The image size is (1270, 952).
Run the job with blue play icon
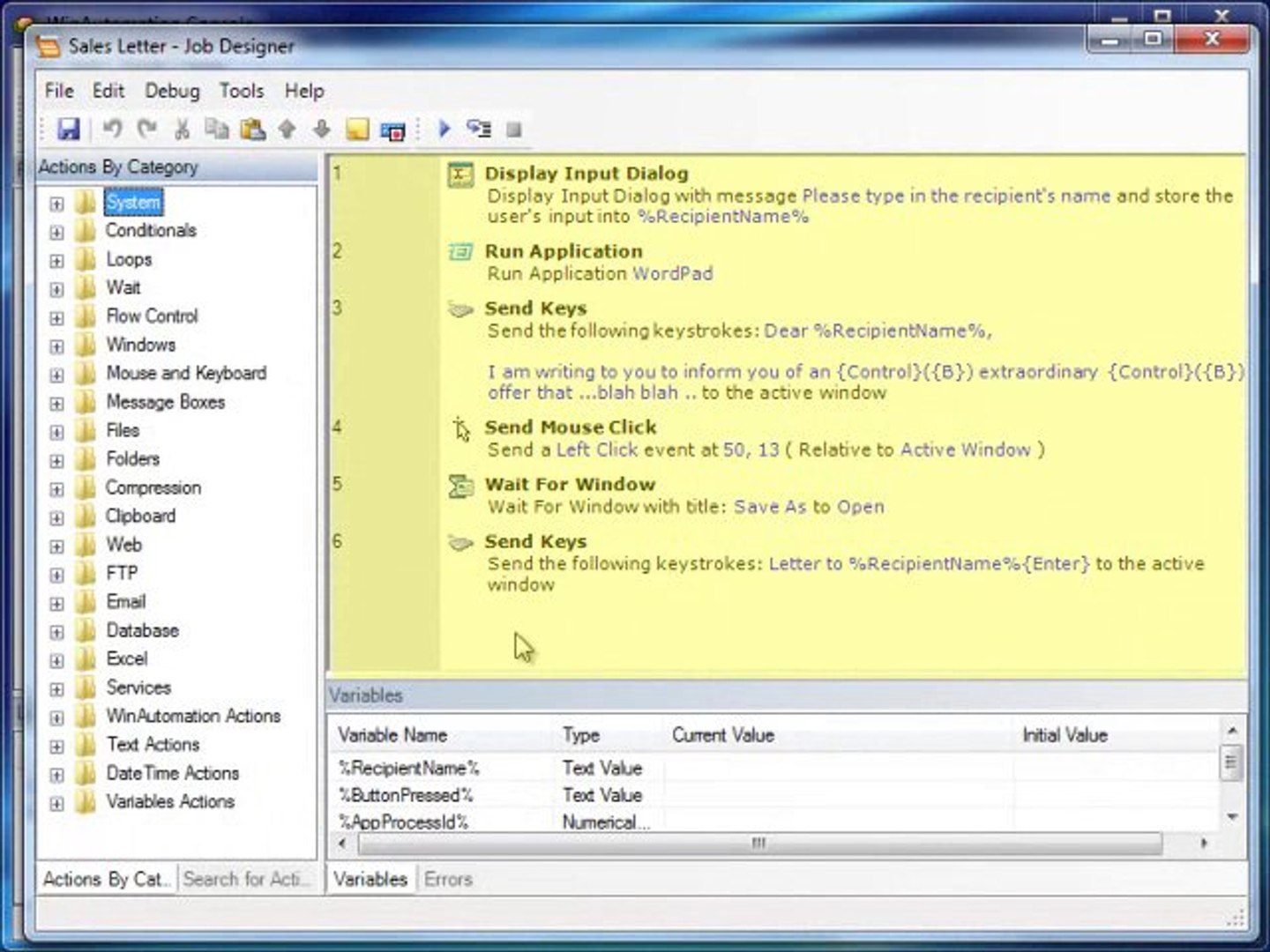(444, 130)
